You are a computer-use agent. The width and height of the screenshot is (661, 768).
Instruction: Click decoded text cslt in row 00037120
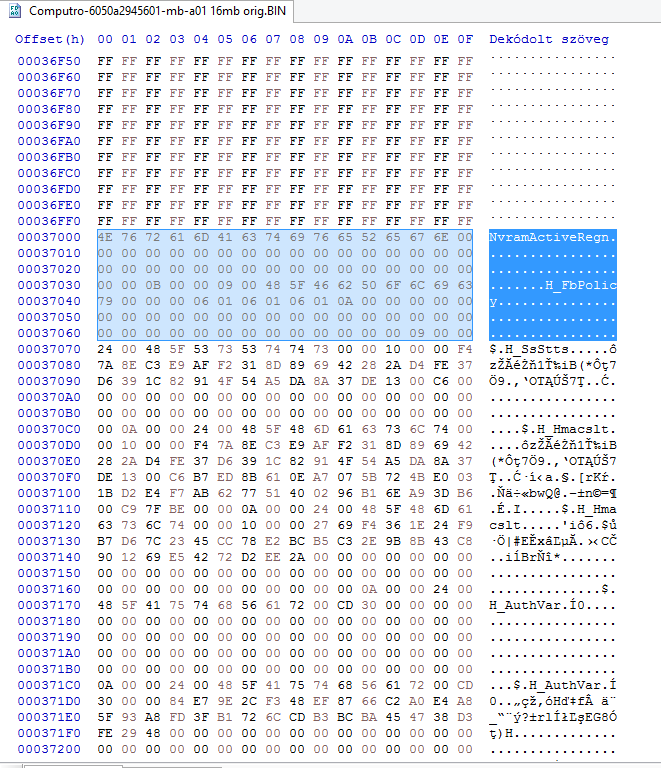click(x=505, y=525)
